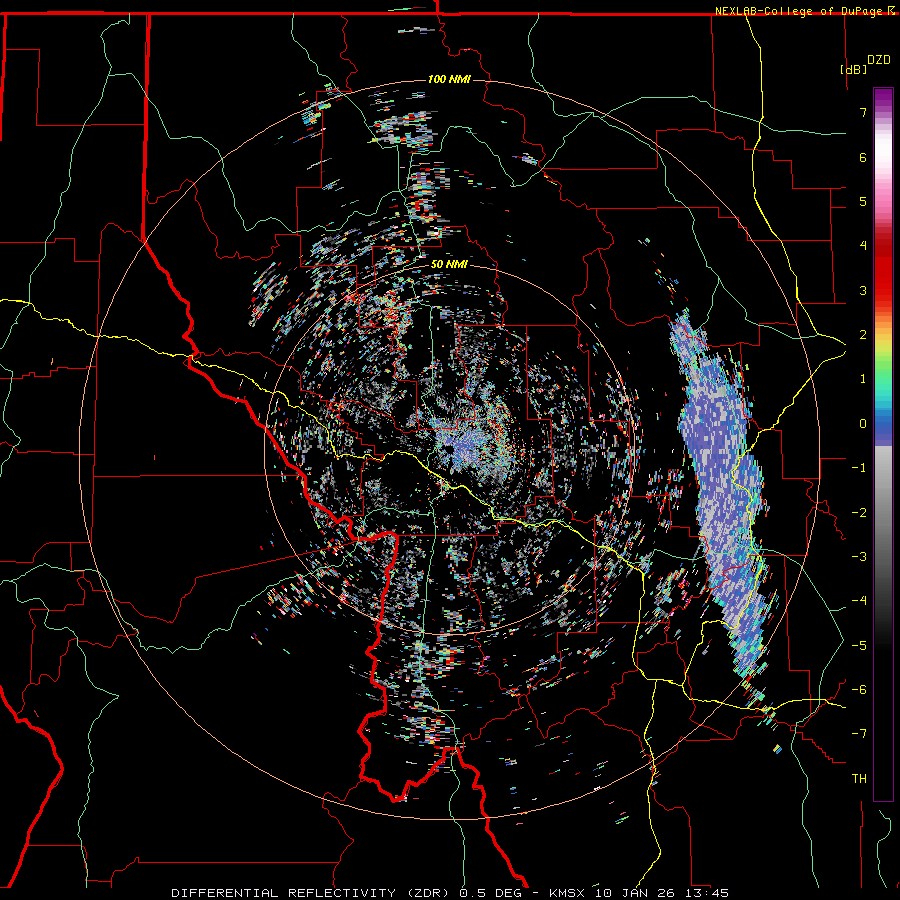
Task: Click the 100 NMI range ring label
Action: (x=449, y=79)
